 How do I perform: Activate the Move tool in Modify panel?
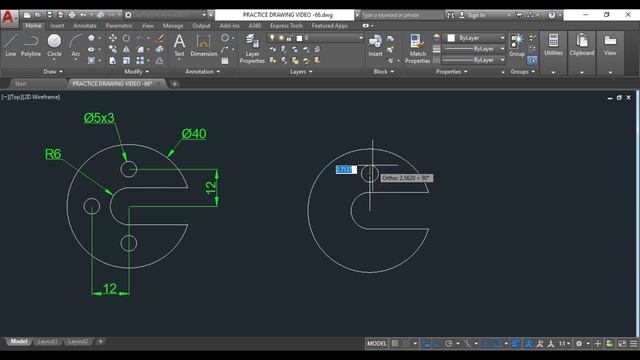click(x=113, y=38)
